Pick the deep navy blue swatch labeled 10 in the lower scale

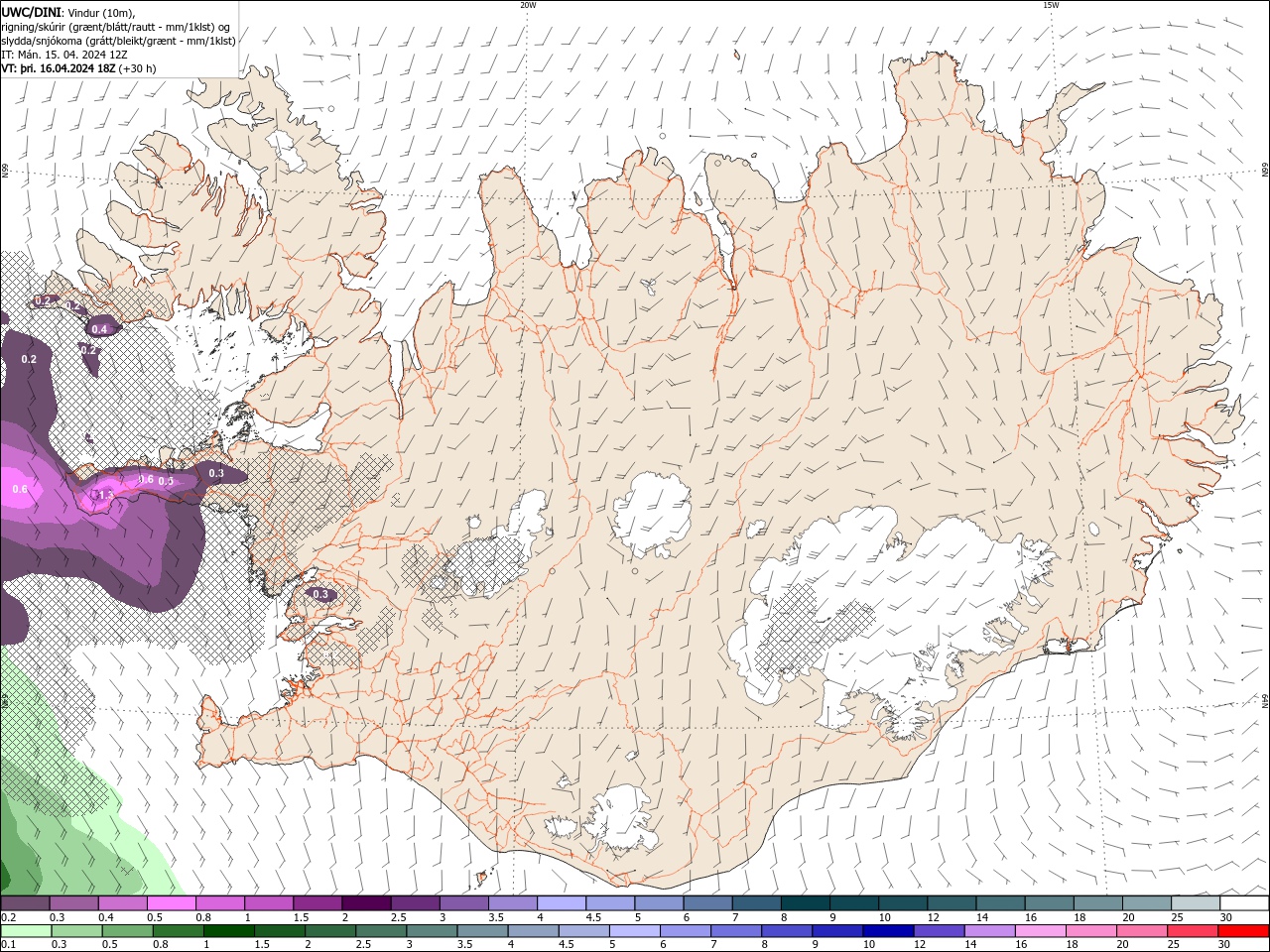887,931
